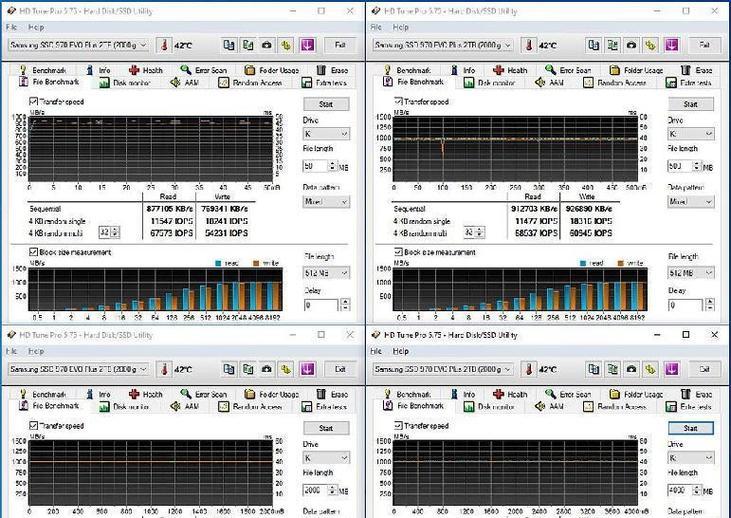Click 4 KB random multi stepper, top-left window
The width and height of the screenshot is (731, 518).
click(x=115, y=232)
